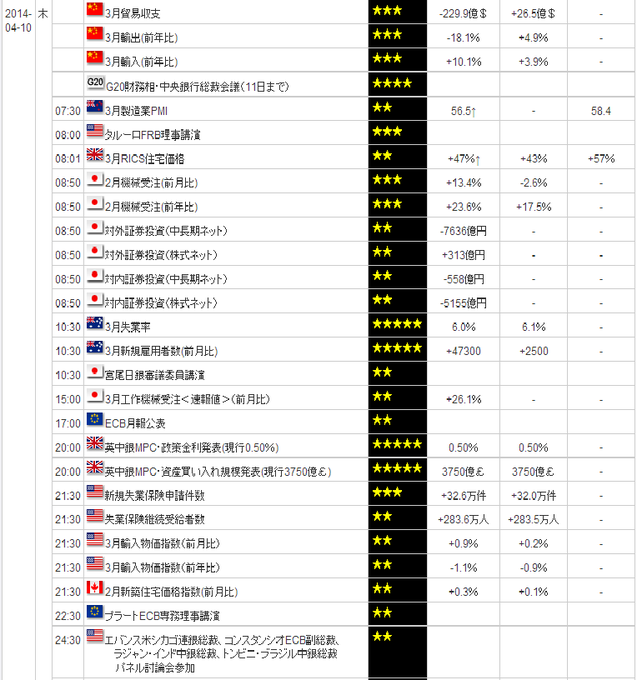Click four-star rating for G20 meeting

pos(392,83)
